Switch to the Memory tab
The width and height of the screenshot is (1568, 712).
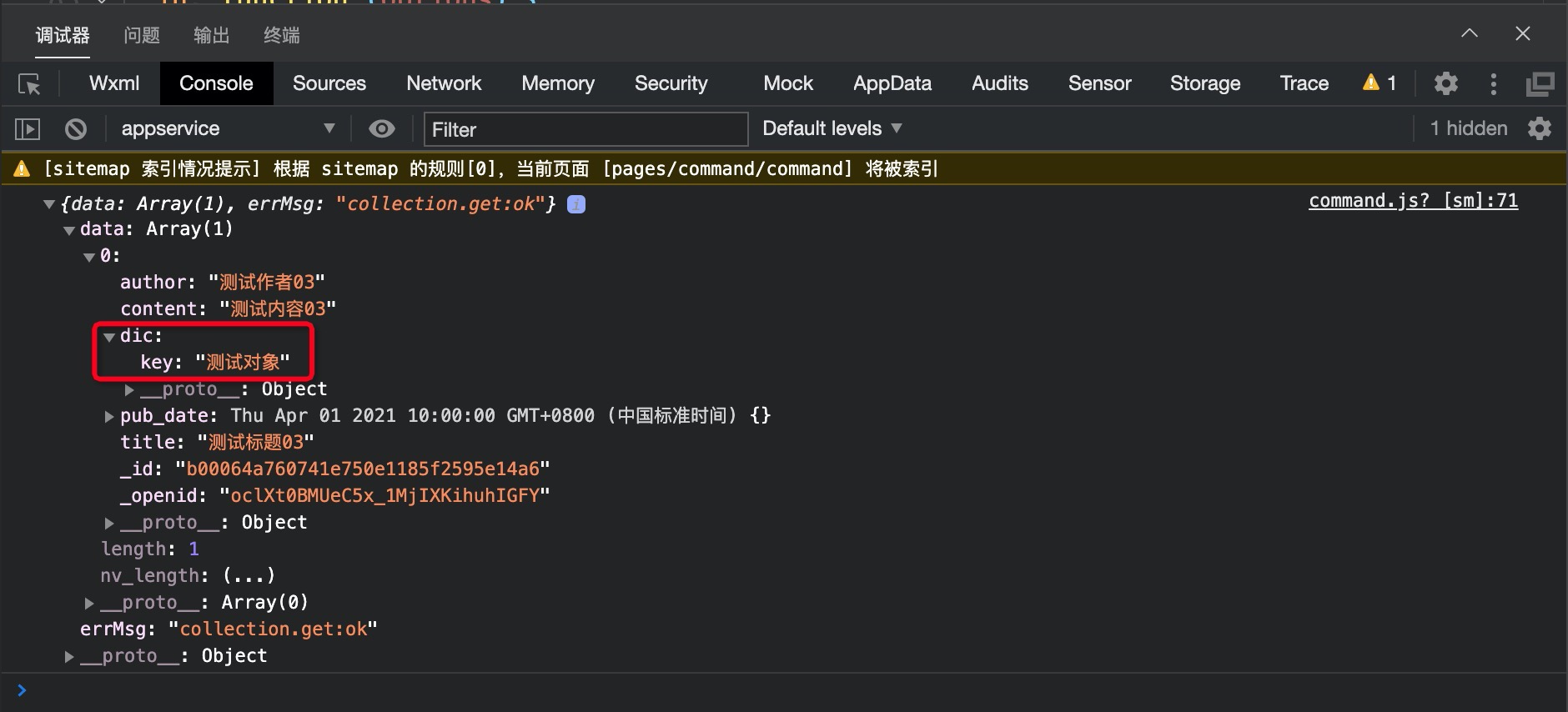click(x=558, y=83)
